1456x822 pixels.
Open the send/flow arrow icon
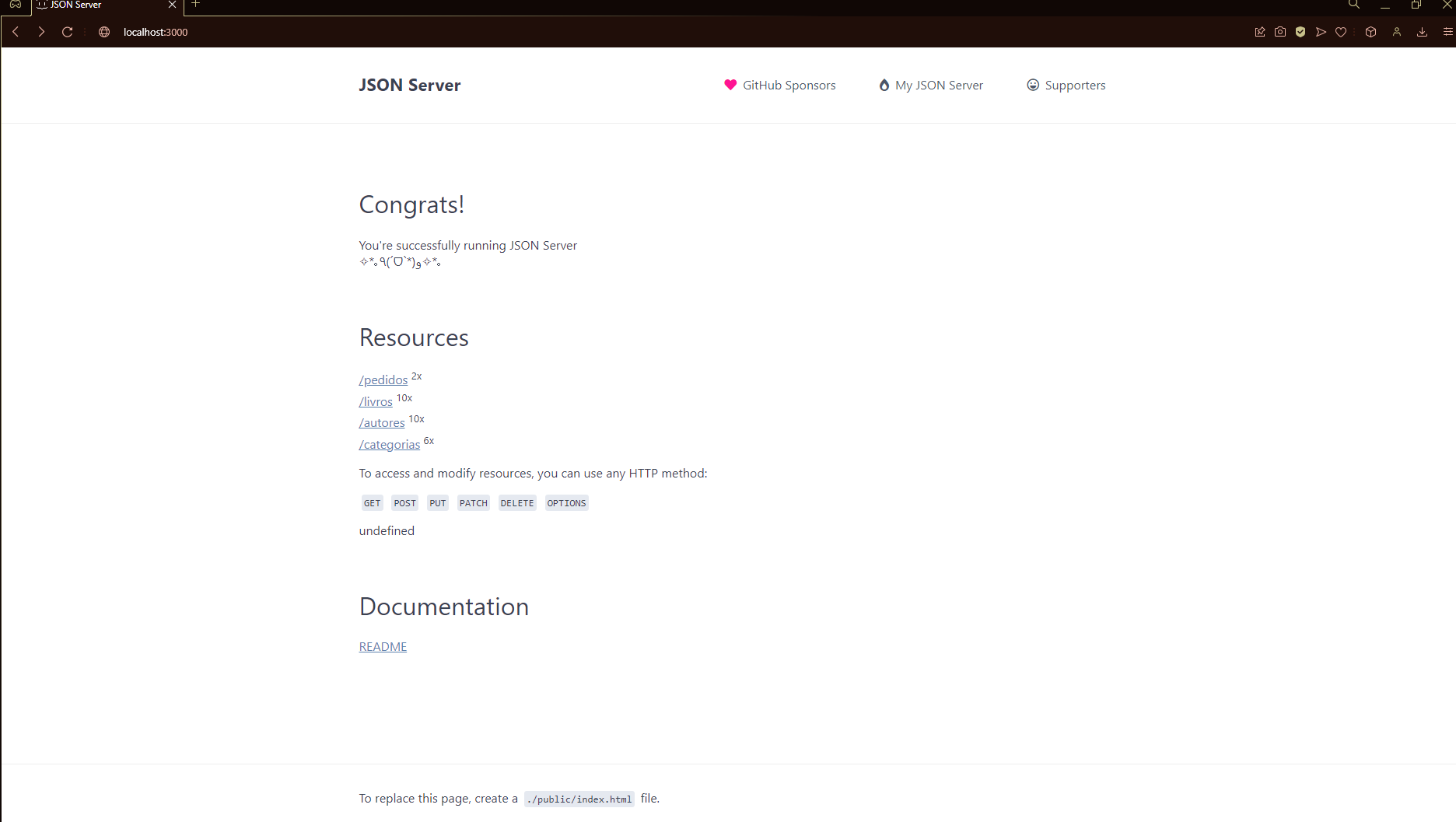point(1321,32)
